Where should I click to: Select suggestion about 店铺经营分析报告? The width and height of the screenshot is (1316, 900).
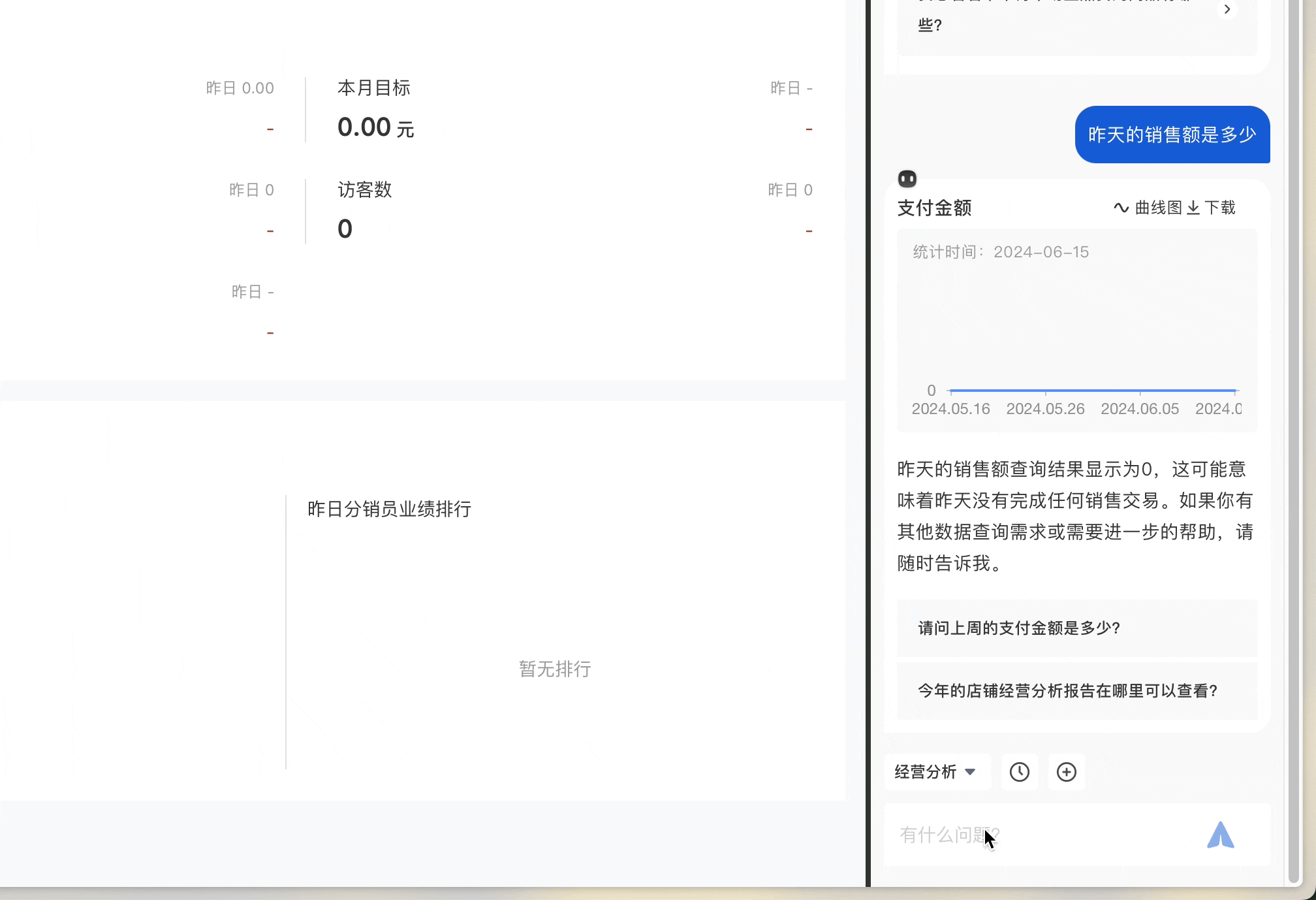(x=1067, y=691)
